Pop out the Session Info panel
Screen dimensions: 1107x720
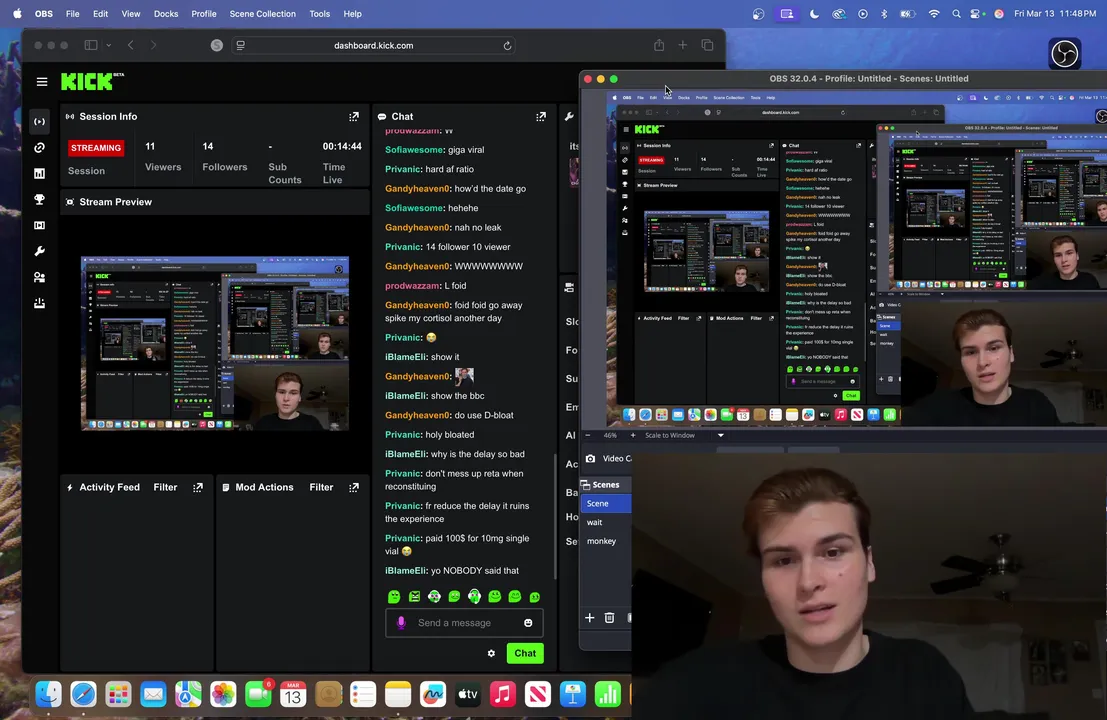354,116
